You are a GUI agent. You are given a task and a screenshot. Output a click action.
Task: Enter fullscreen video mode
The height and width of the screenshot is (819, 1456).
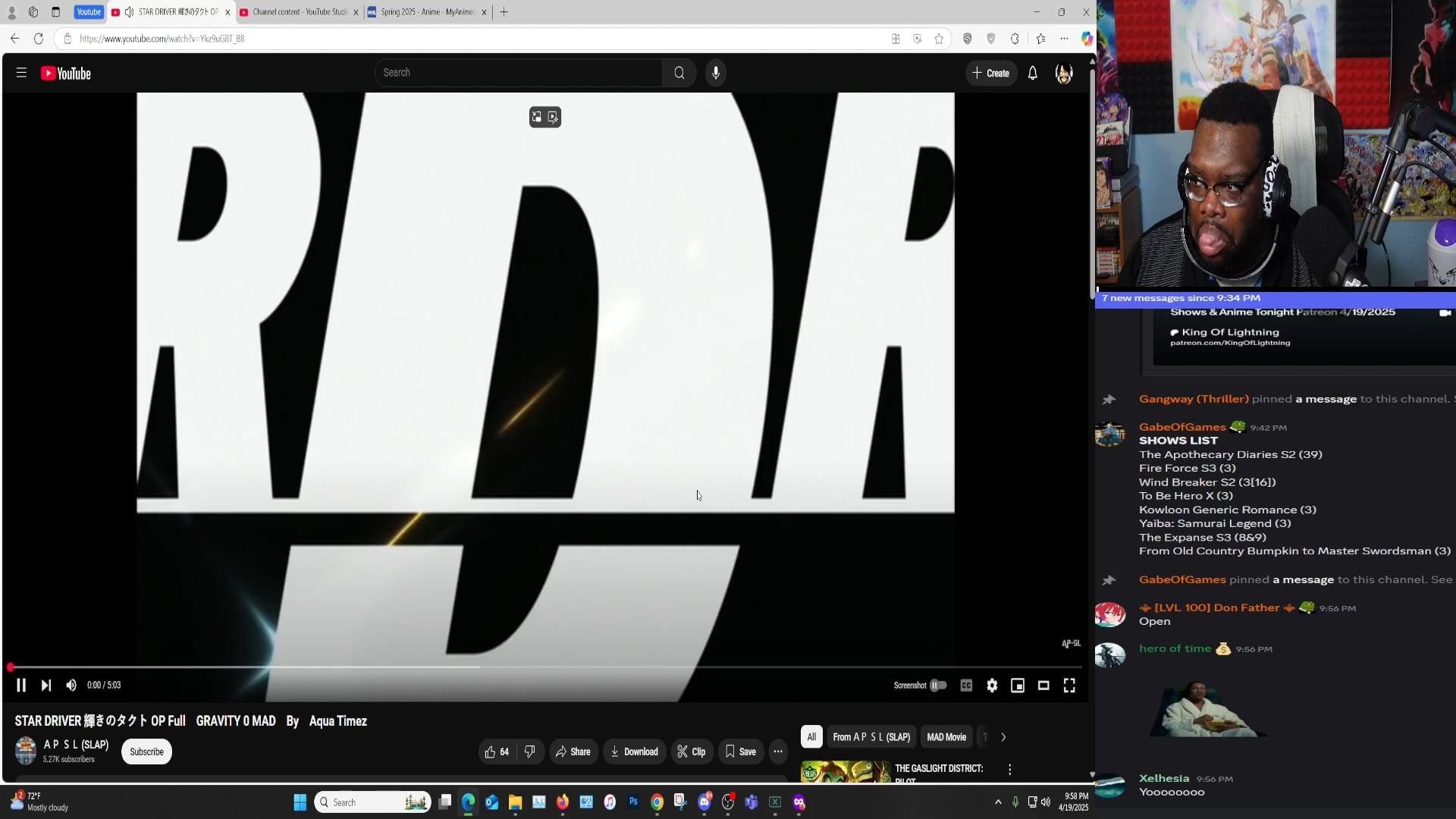(1069, 686)
